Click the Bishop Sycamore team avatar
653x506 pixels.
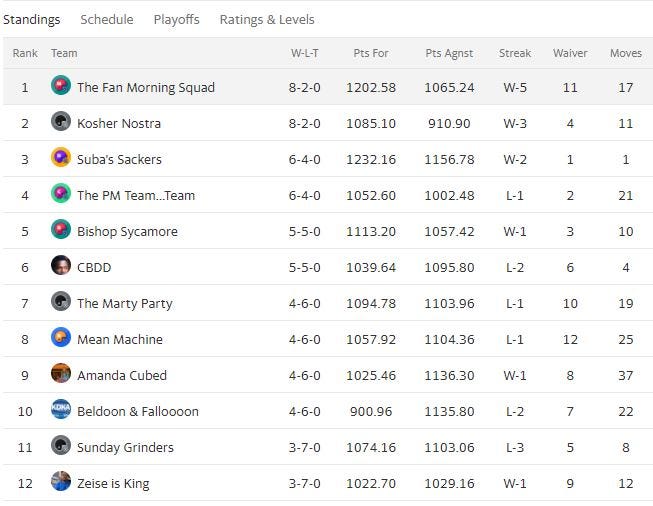[x=61, y=230]
